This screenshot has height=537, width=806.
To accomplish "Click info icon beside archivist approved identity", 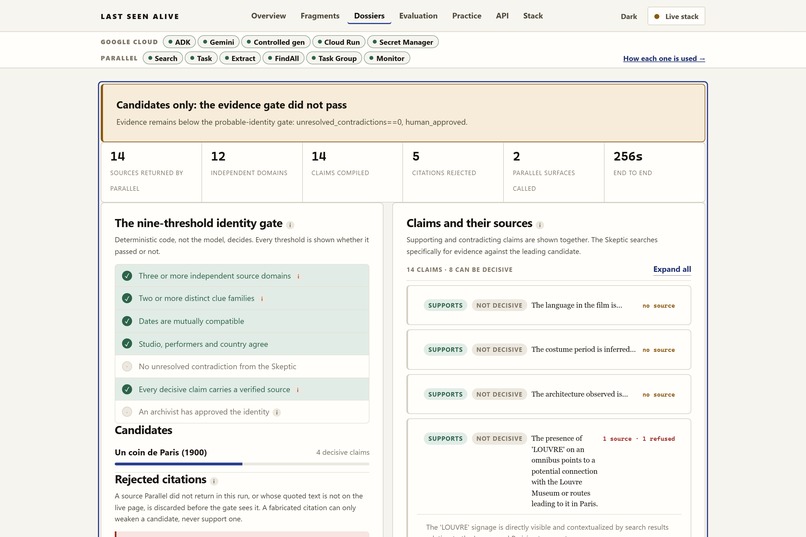I will (277, 412).
